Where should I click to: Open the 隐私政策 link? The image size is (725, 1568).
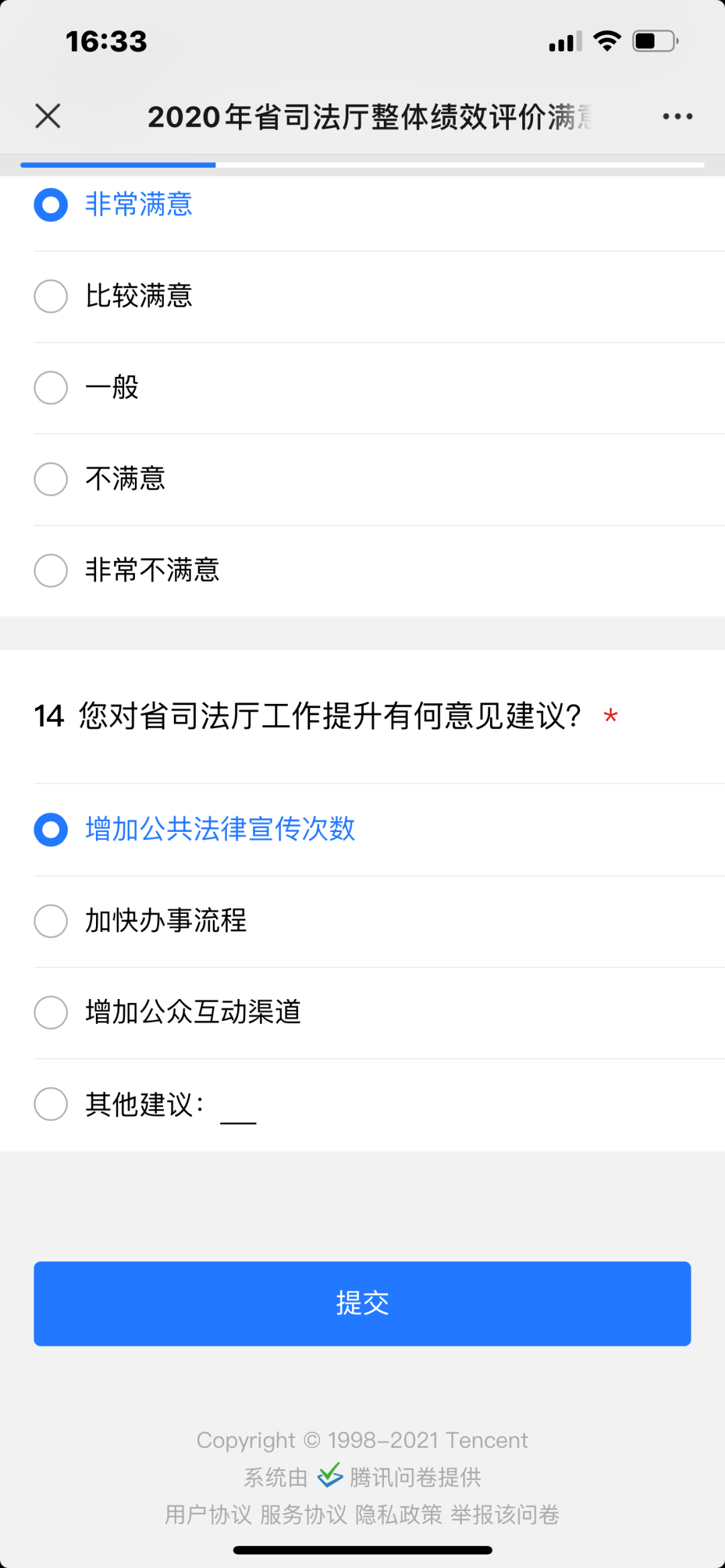(399, 1514)
